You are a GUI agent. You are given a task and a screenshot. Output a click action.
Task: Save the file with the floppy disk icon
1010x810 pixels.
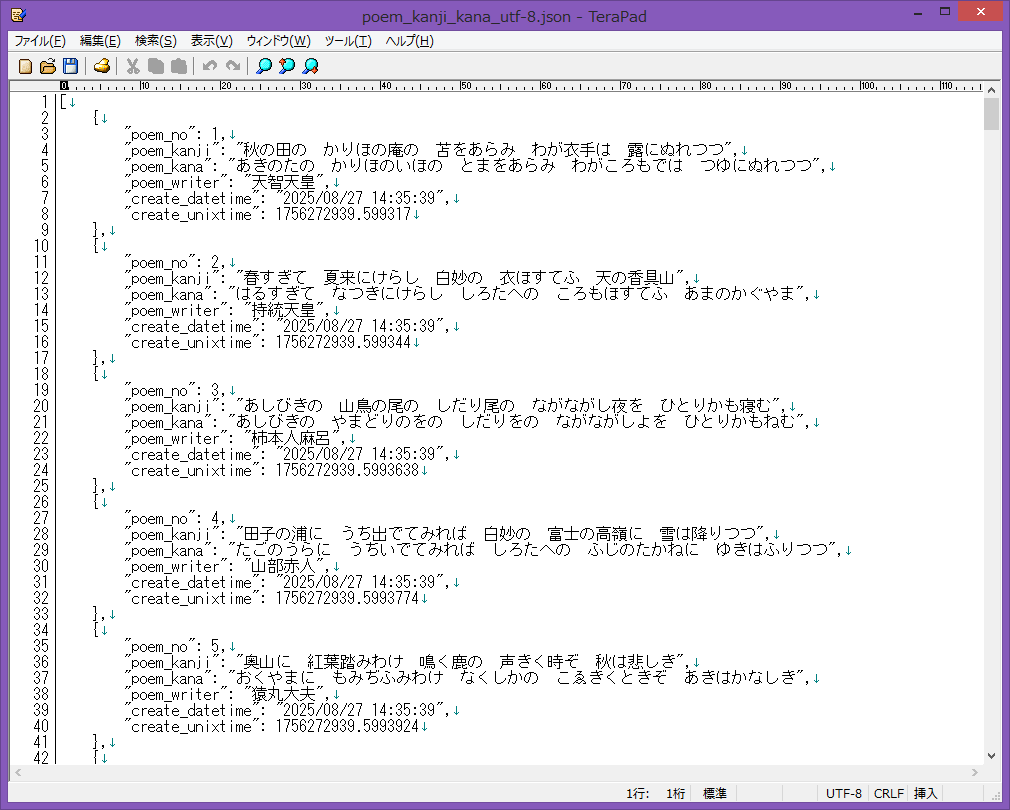(70, 66)
